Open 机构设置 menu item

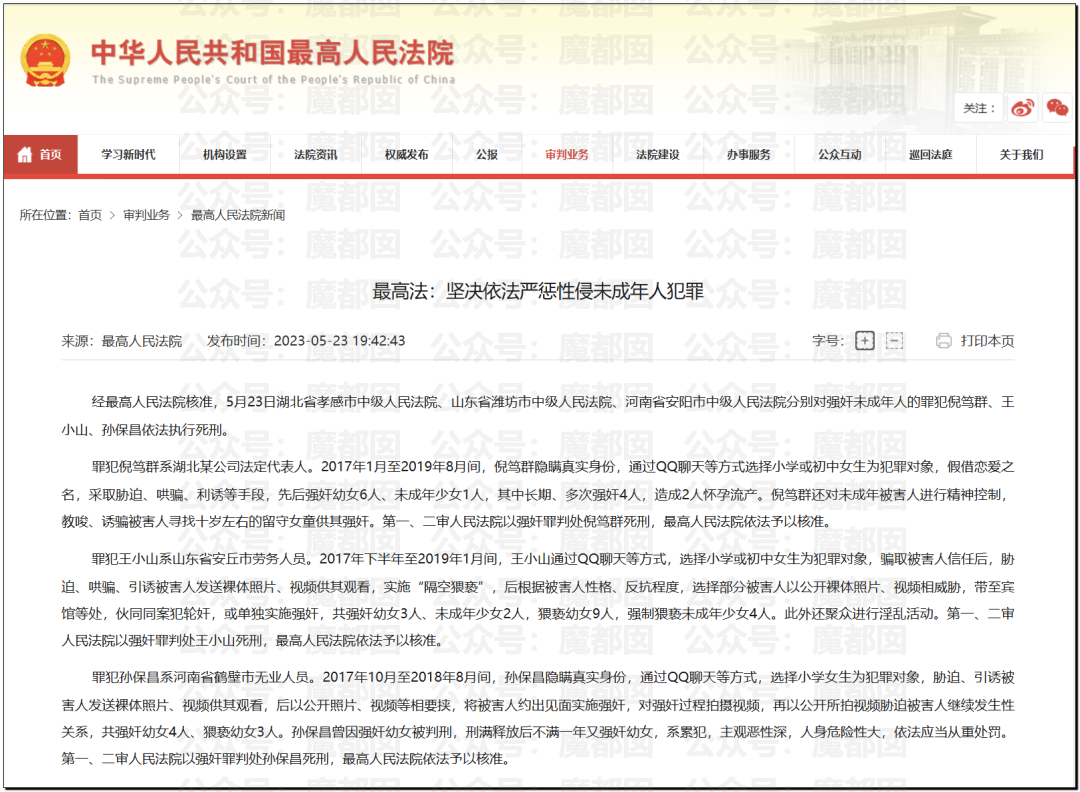pos(225,155)
